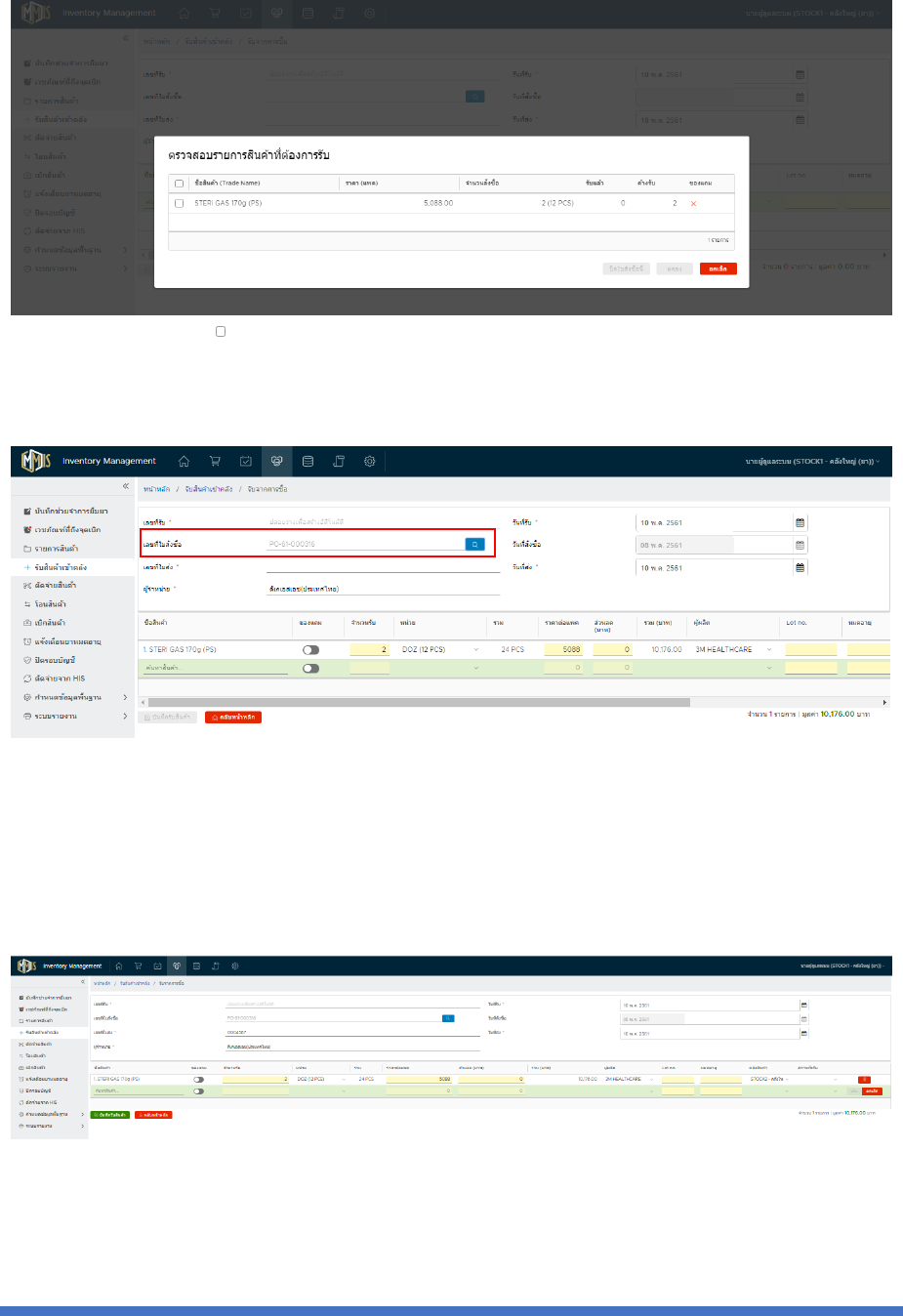Open the document report icon in middle navbar
Image resolution: width=903 pixels, height=1316 pixels.
click(339, 461)
